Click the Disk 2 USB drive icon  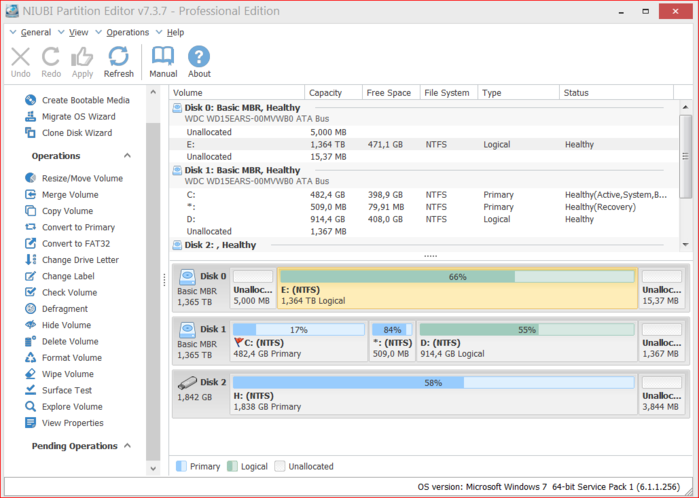[x=187, y=383]
